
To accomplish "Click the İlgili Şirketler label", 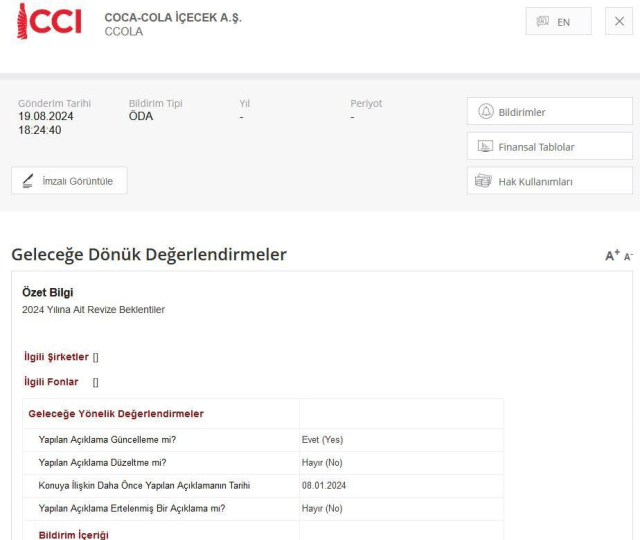I will click(56, 356).
